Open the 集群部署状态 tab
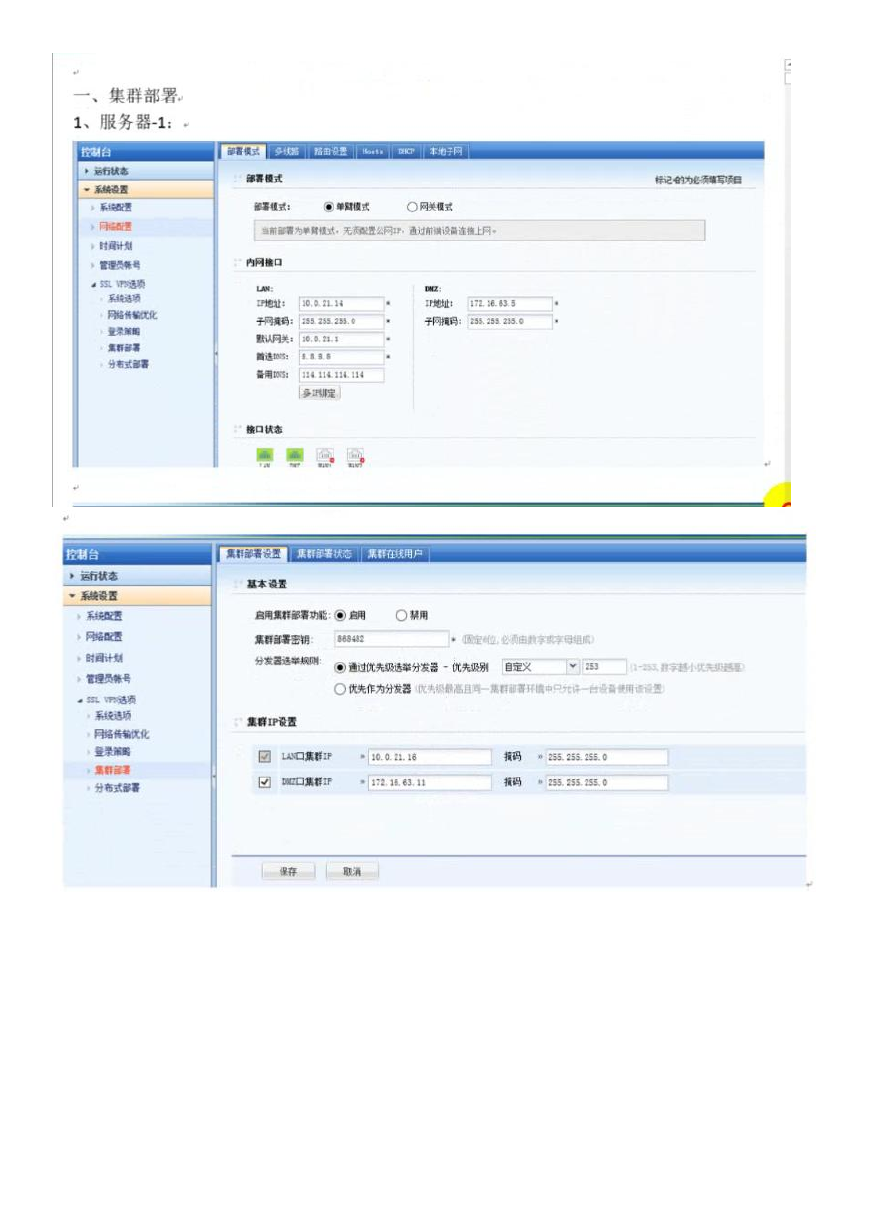The image size is (869, 1228). pyautogui.click(x=324, y=554)
